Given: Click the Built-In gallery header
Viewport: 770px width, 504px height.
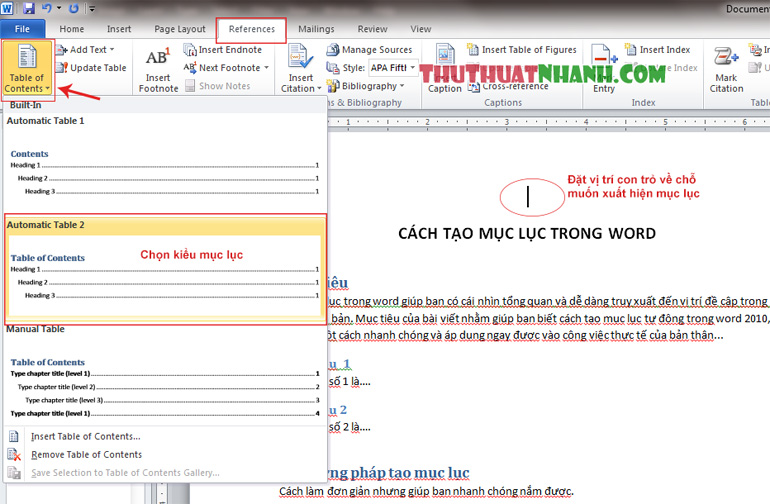Looking at the screenshot, I should [165, 105].
